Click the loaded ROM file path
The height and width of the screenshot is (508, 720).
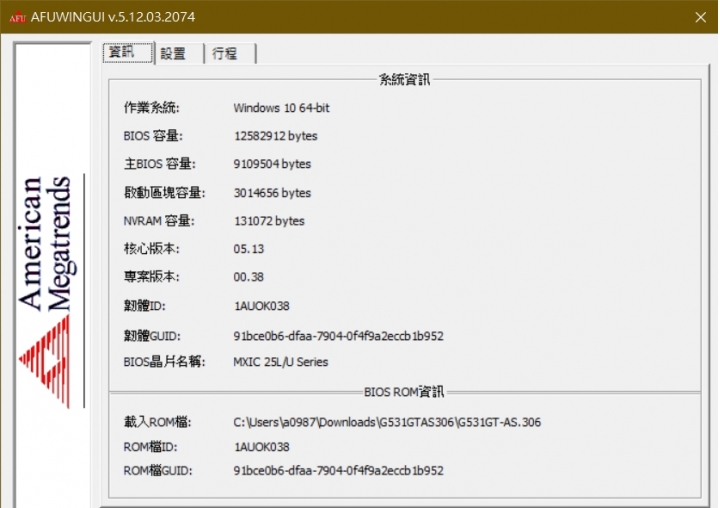387,422
